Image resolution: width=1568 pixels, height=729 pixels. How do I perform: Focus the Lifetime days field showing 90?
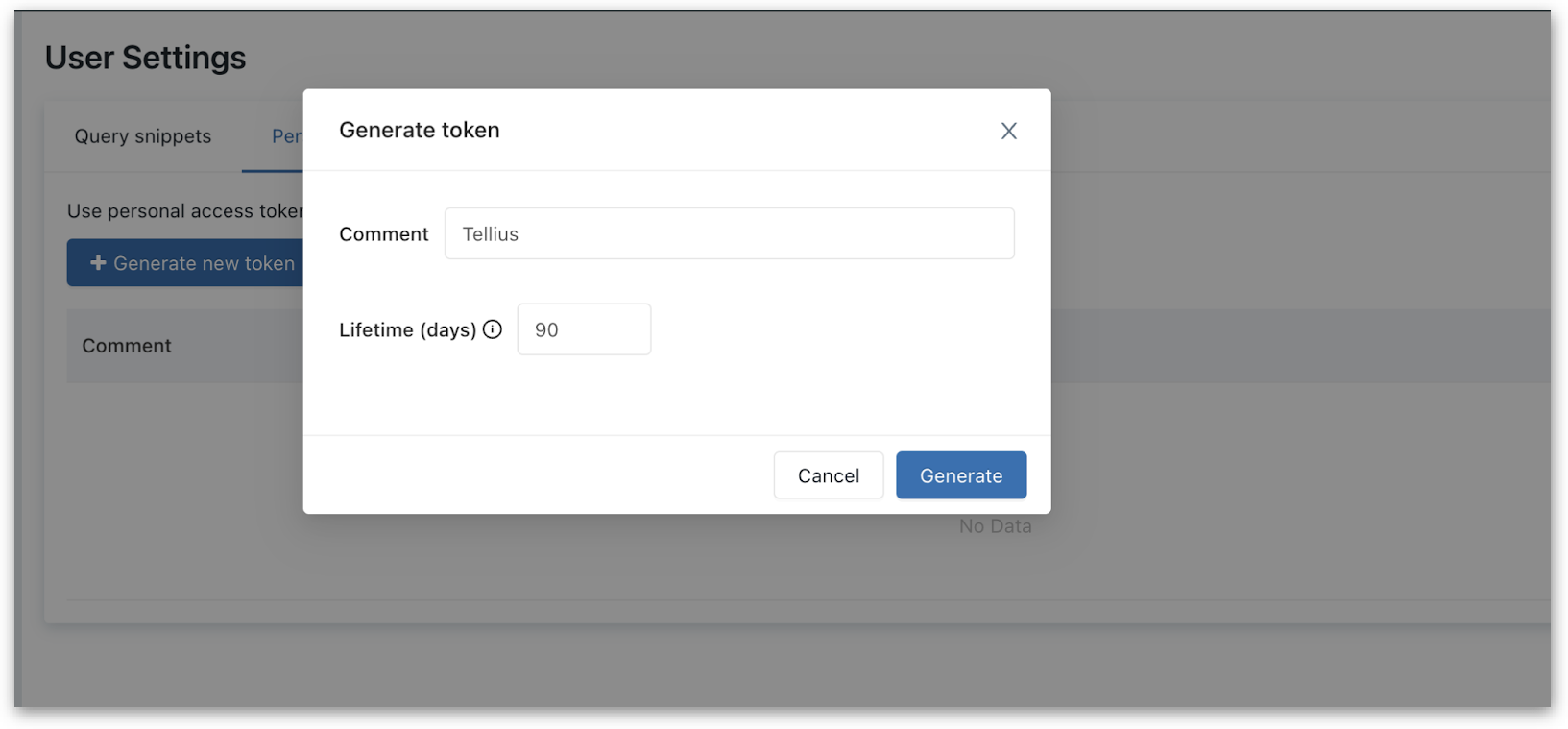[584, 329]
